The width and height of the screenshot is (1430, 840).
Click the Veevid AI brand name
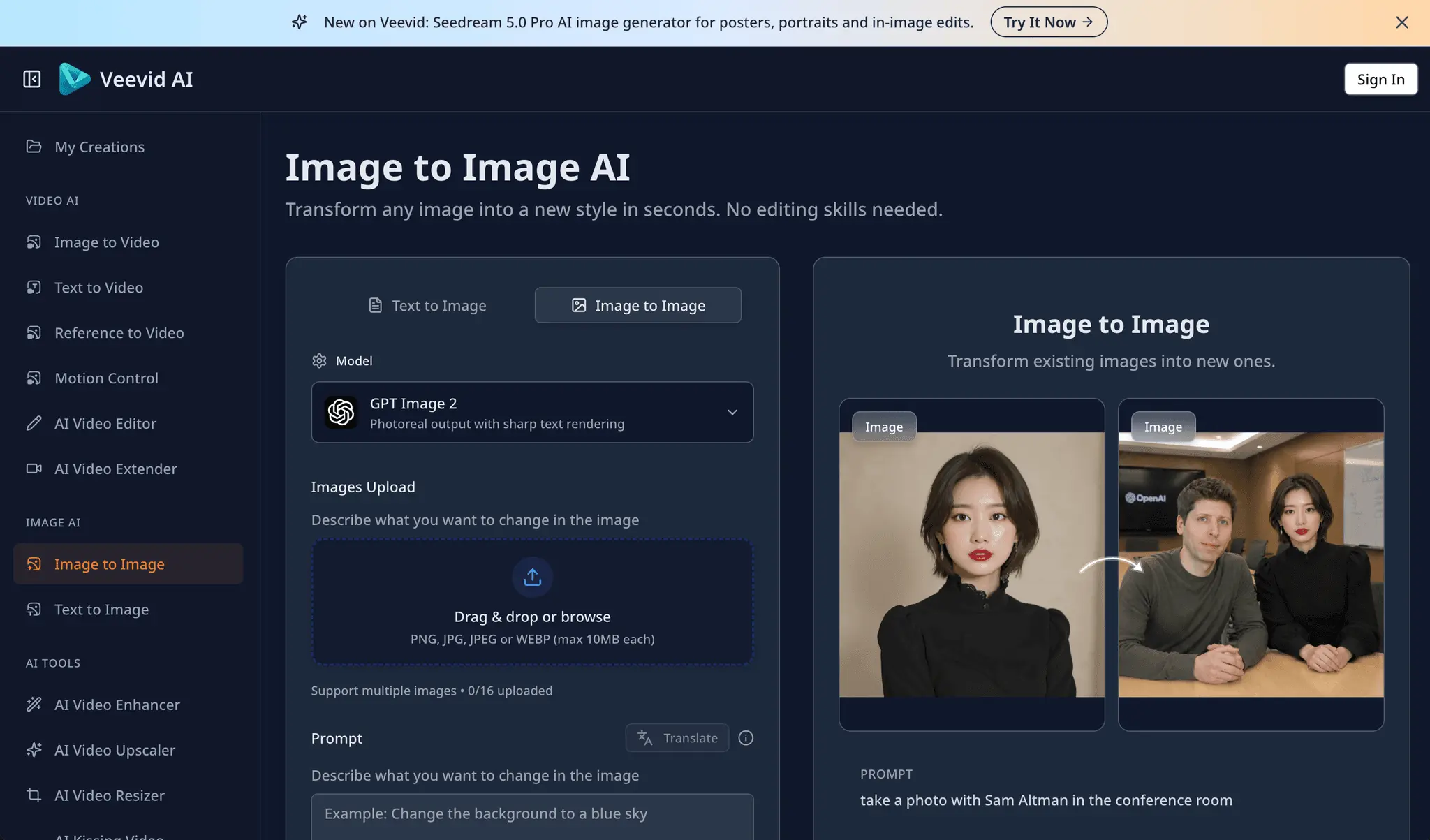[x=146, y=79]
